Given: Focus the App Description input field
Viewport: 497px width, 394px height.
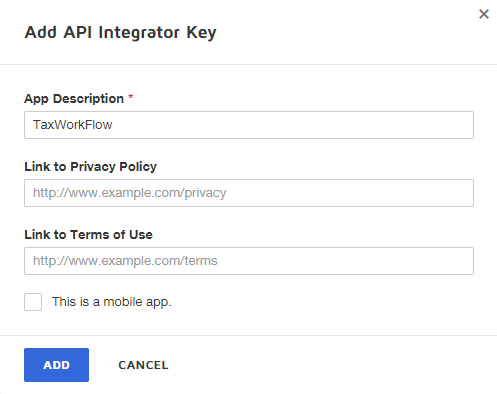Looking at the screenshot, I should click(x=249, y=125).
